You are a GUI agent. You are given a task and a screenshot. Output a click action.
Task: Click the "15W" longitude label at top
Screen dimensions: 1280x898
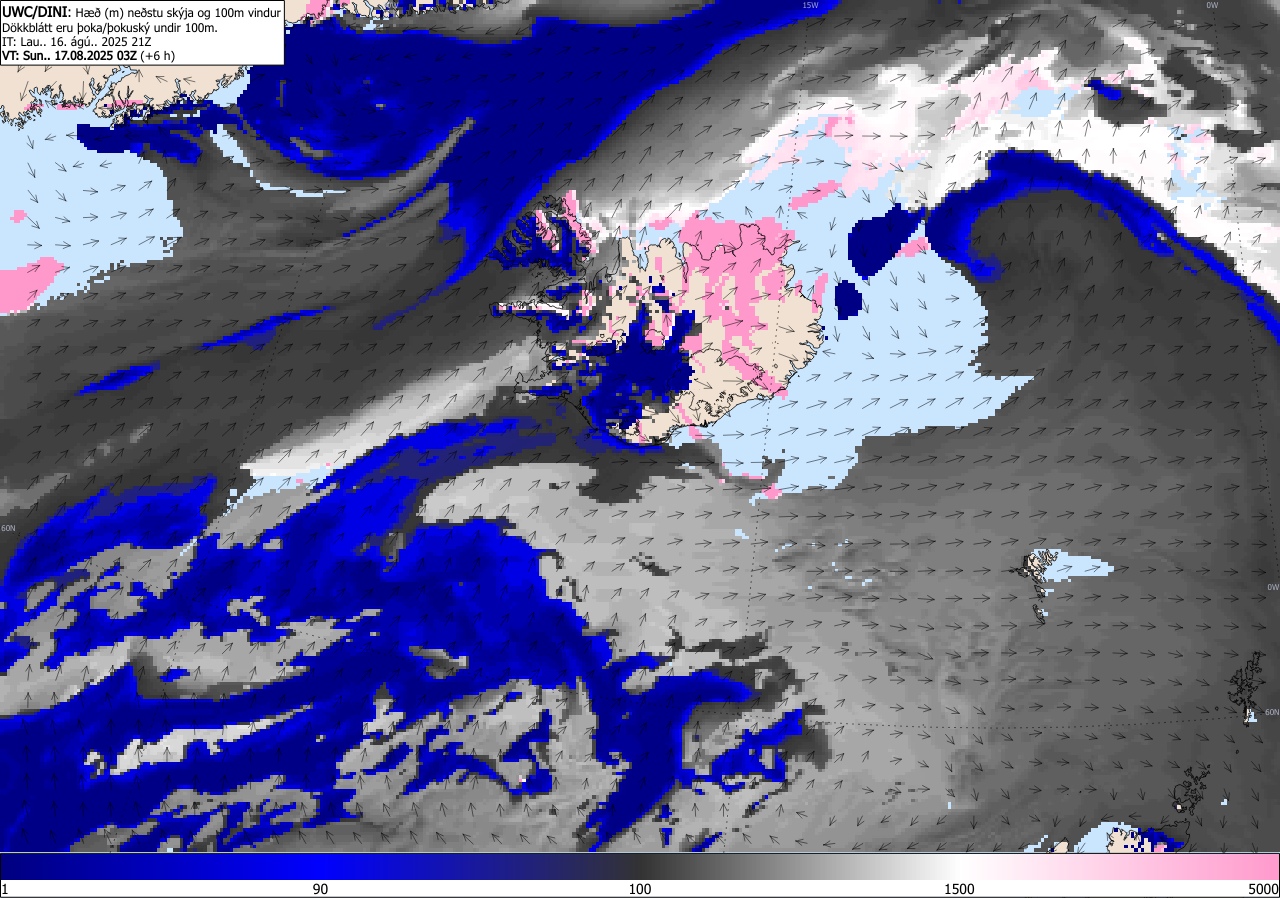click(x=810, y=5)
